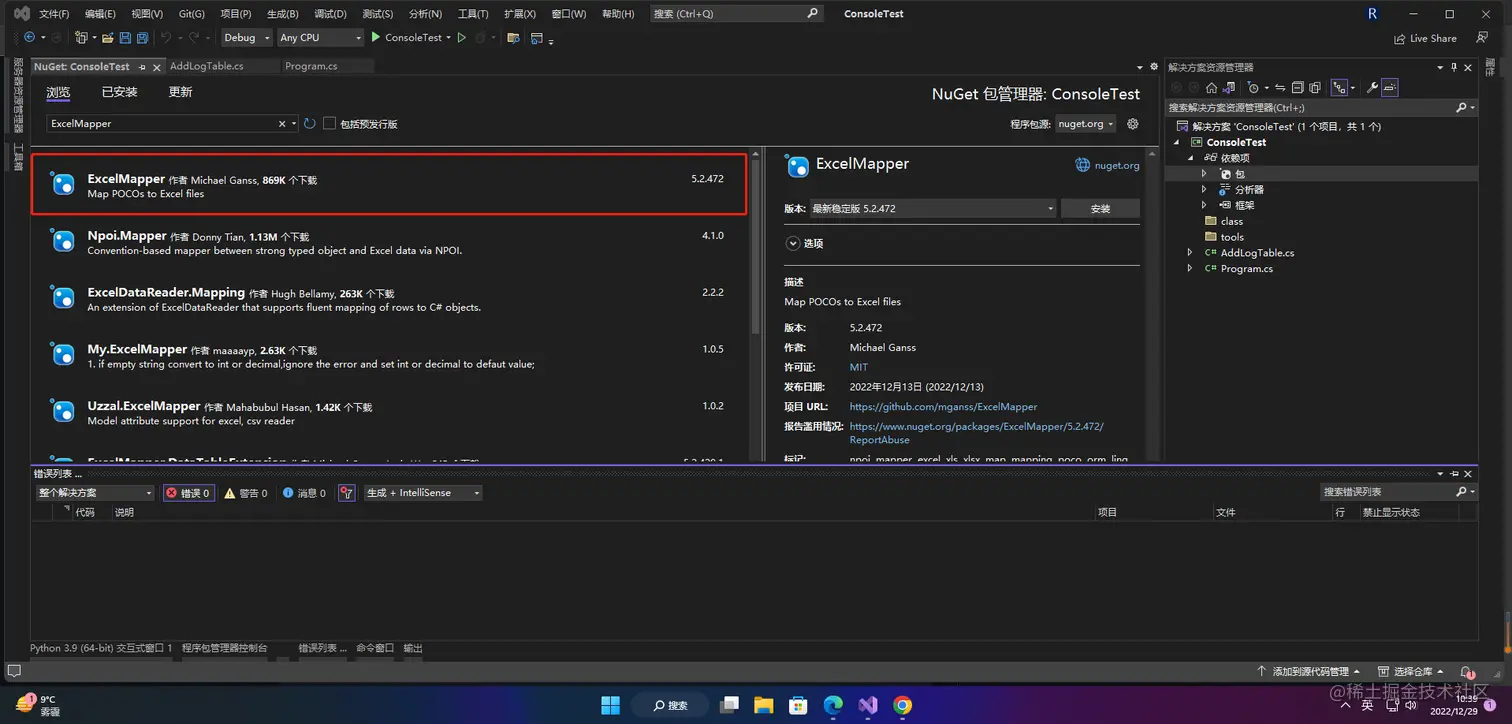The image size is (1512, 724).
Task: Expand the Options section chevron
Action: click(x=793, y=243)
